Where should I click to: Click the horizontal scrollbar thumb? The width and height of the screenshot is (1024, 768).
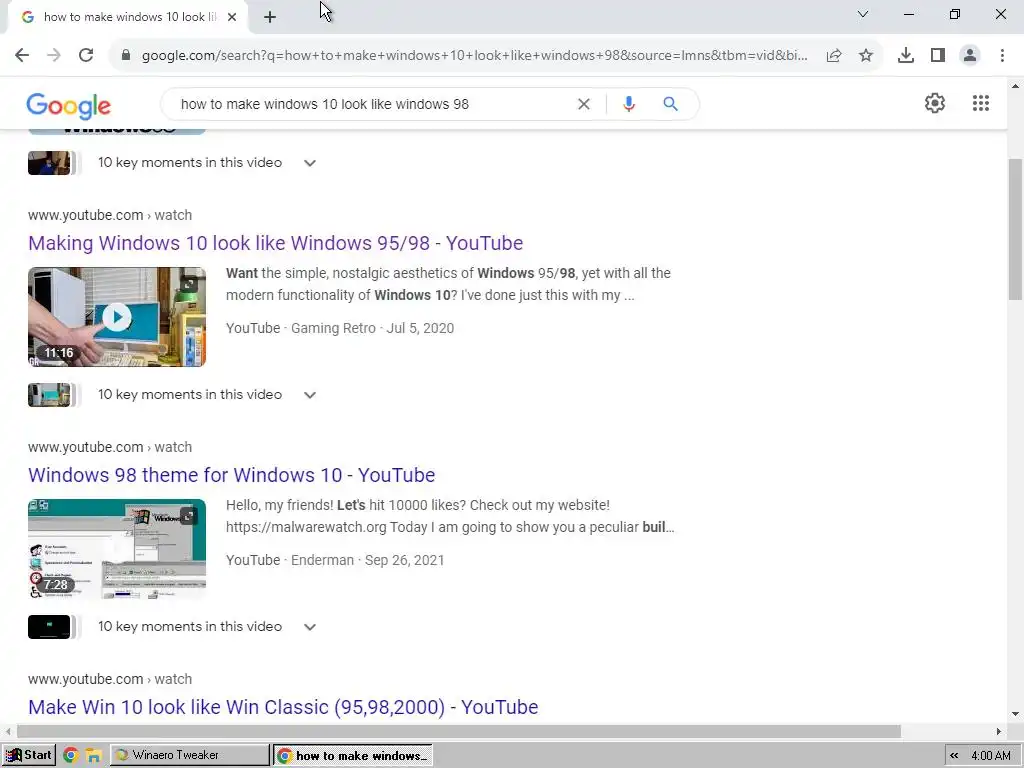tap(458, 731)
